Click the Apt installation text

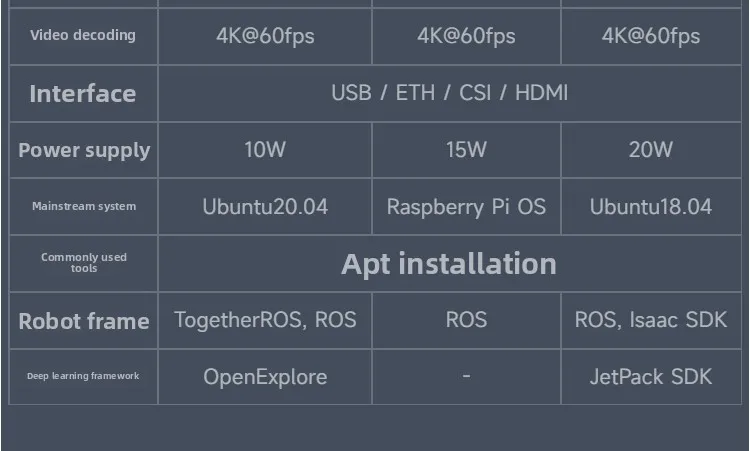click(449, 263)
